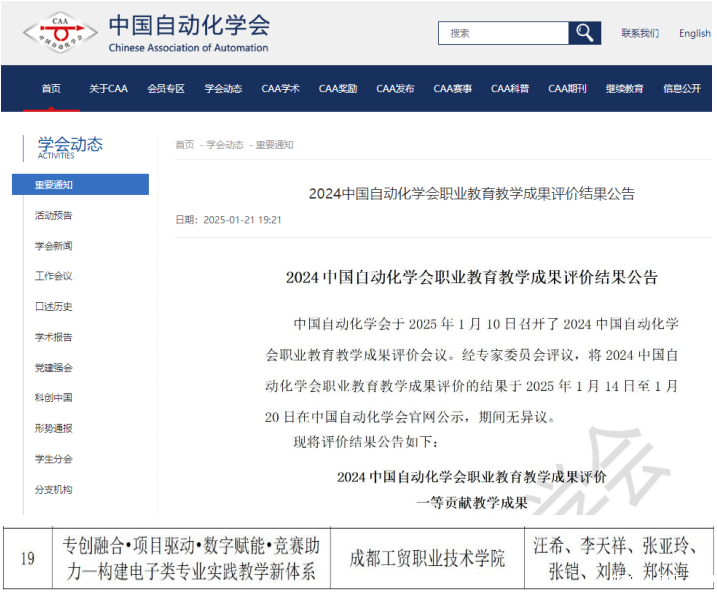Open the 联系我们 link
Image resolution: width=717 pixels, height=594 pixels.
640,33
